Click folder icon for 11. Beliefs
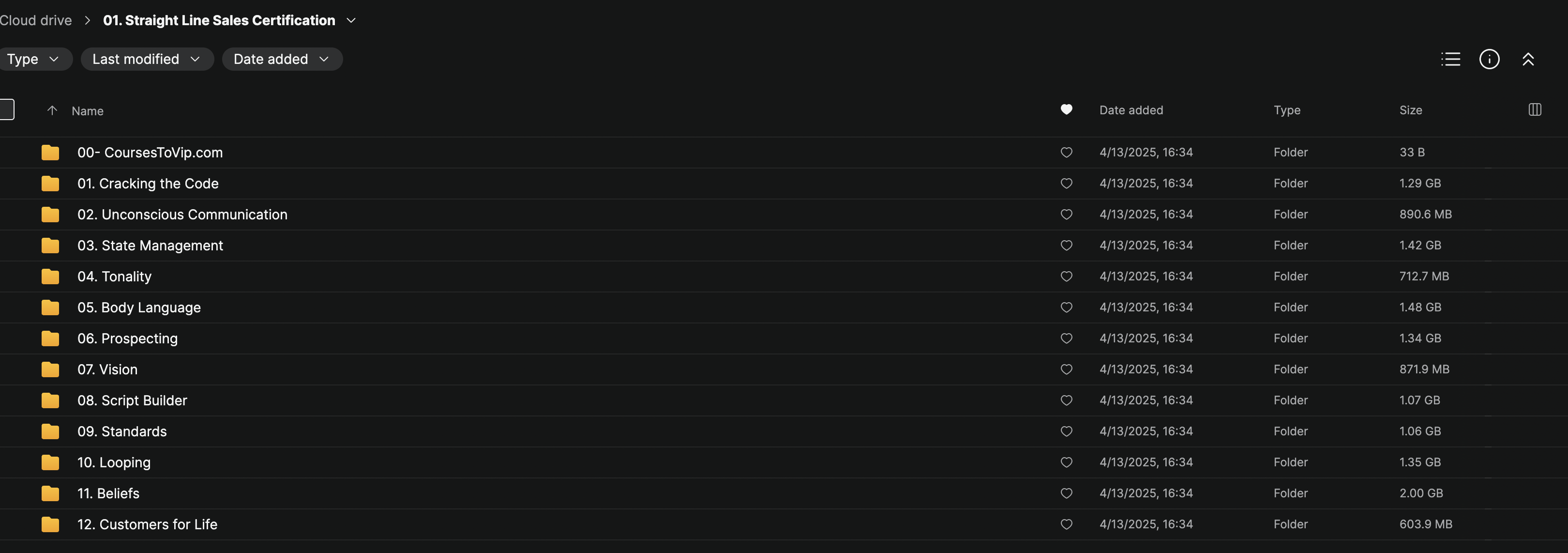Image resolution: width=1568 pixels, height=553 pixels. tap(50, 493)
